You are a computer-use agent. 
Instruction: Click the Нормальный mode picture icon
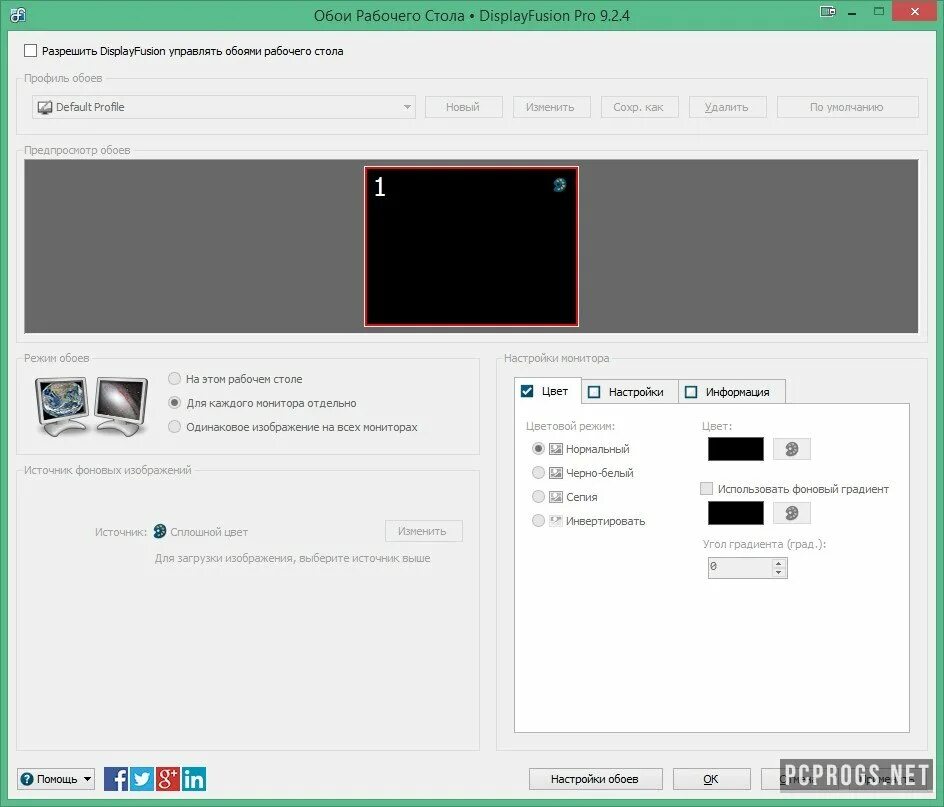(556, 449)
